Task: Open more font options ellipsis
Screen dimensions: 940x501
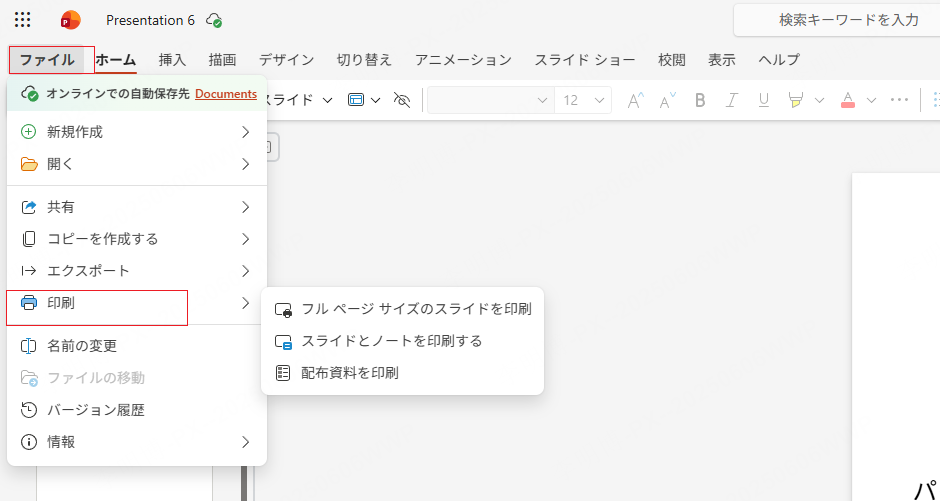Action: pyautogui.click(x=899, y=100)
